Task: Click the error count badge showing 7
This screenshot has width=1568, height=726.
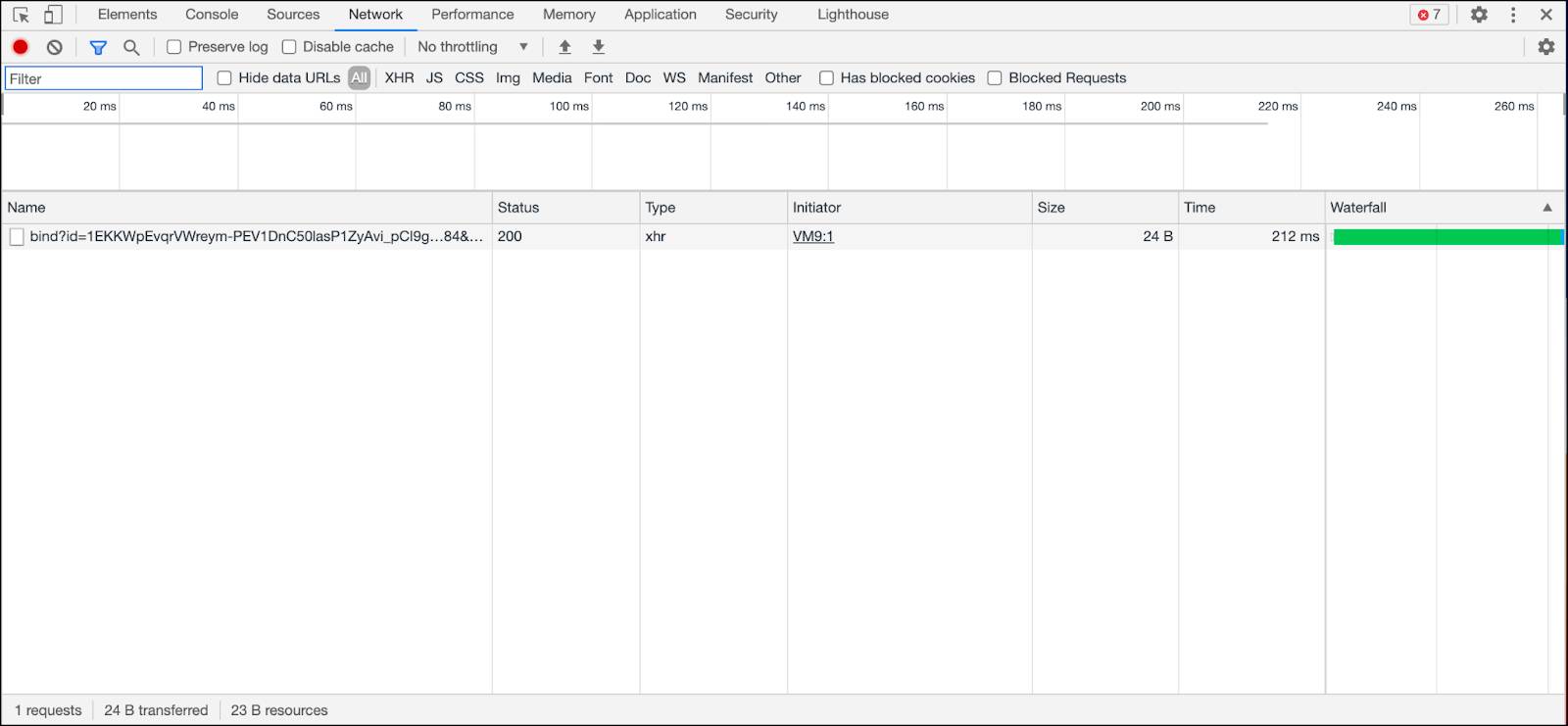Action: click(x=1429, y=15)
